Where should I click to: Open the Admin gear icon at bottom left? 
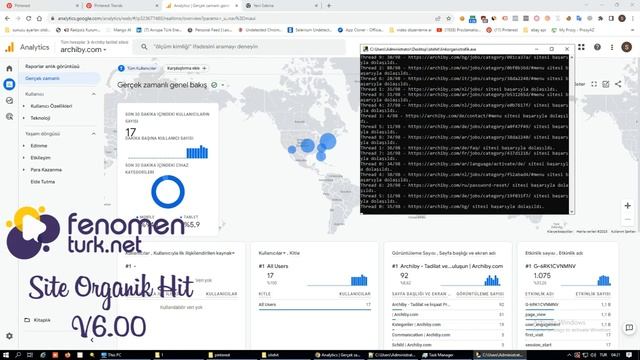click(9, 336)
